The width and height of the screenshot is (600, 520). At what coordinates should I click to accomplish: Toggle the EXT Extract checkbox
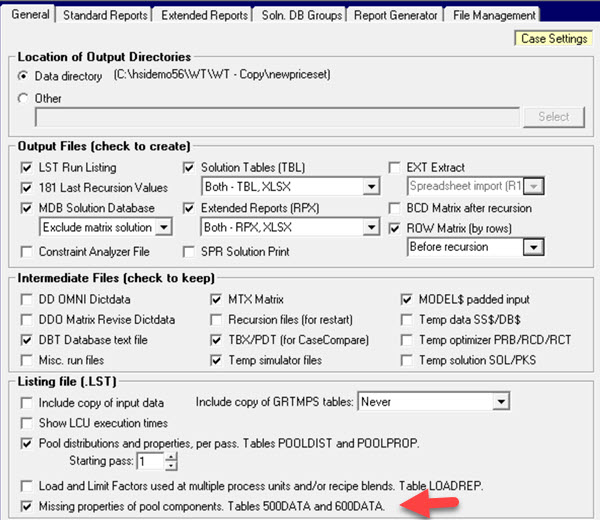395,167
